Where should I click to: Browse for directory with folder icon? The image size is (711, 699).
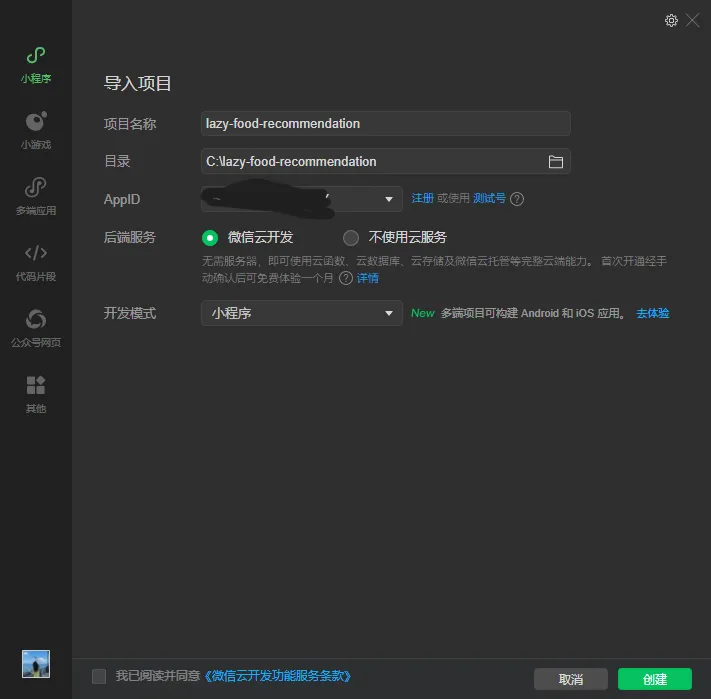tap(555, 162)
